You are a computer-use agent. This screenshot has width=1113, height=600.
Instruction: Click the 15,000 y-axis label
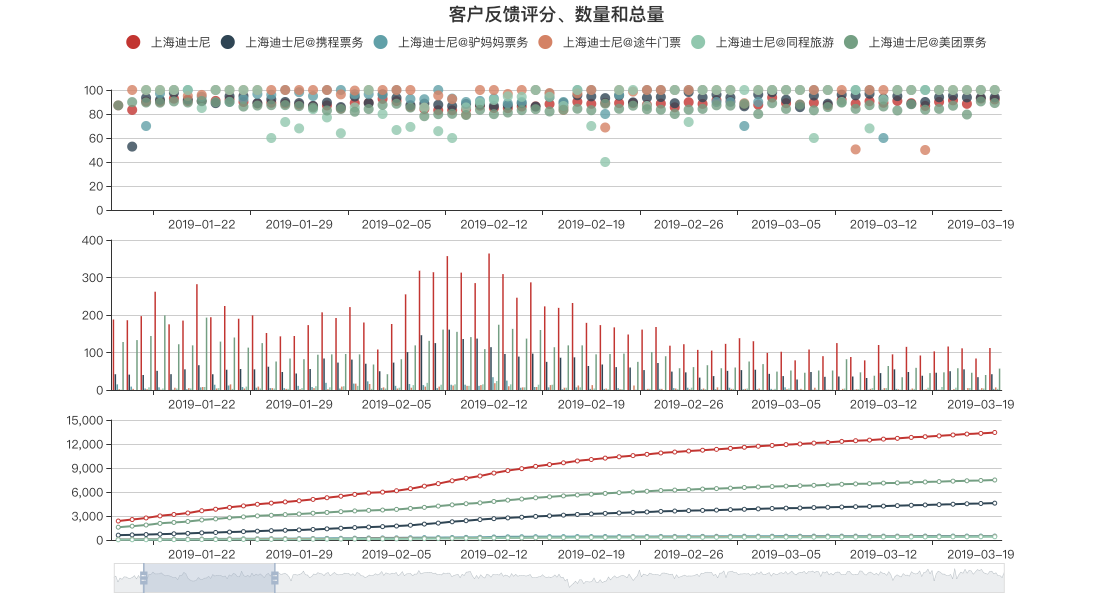(84, 420)
